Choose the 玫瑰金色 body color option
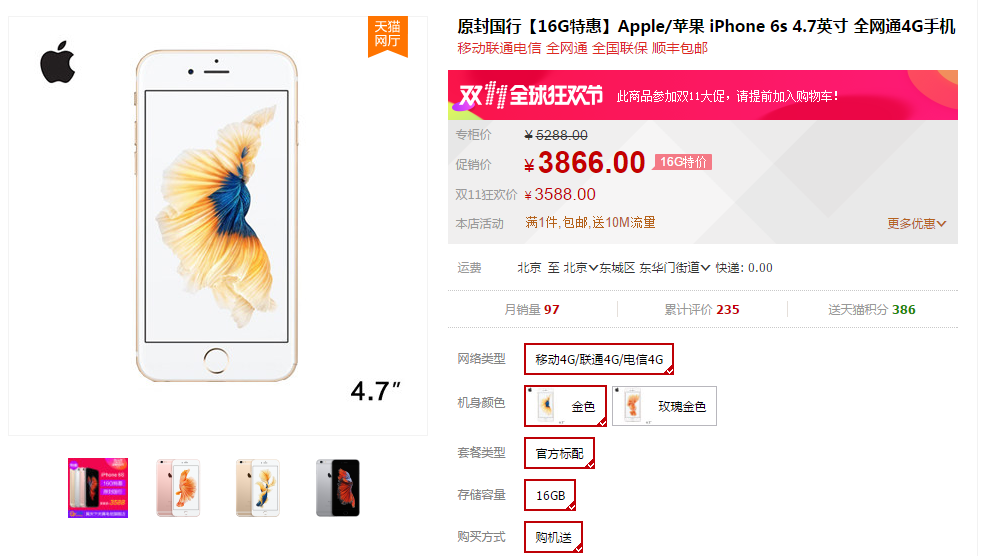The width and height of the screenshot is (984, 556). coord(664,407)
